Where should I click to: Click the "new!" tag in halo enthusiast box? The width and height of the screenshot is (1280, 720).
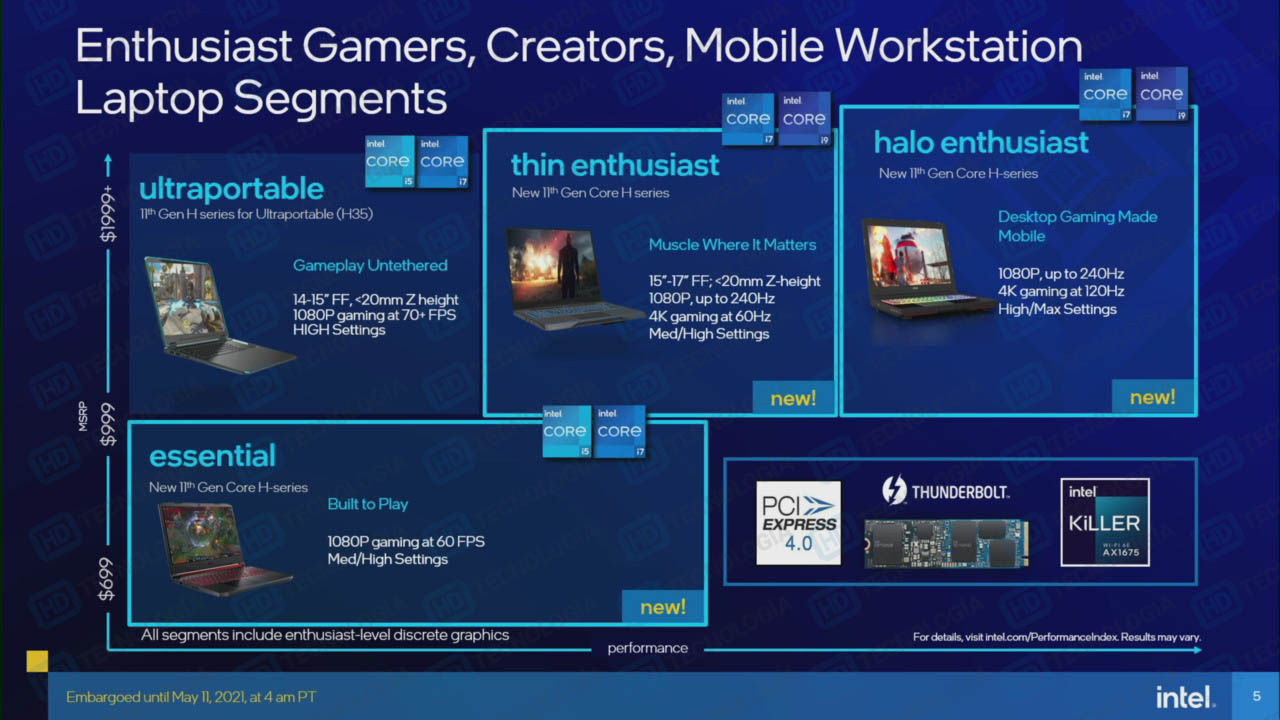click(1153, 397)
